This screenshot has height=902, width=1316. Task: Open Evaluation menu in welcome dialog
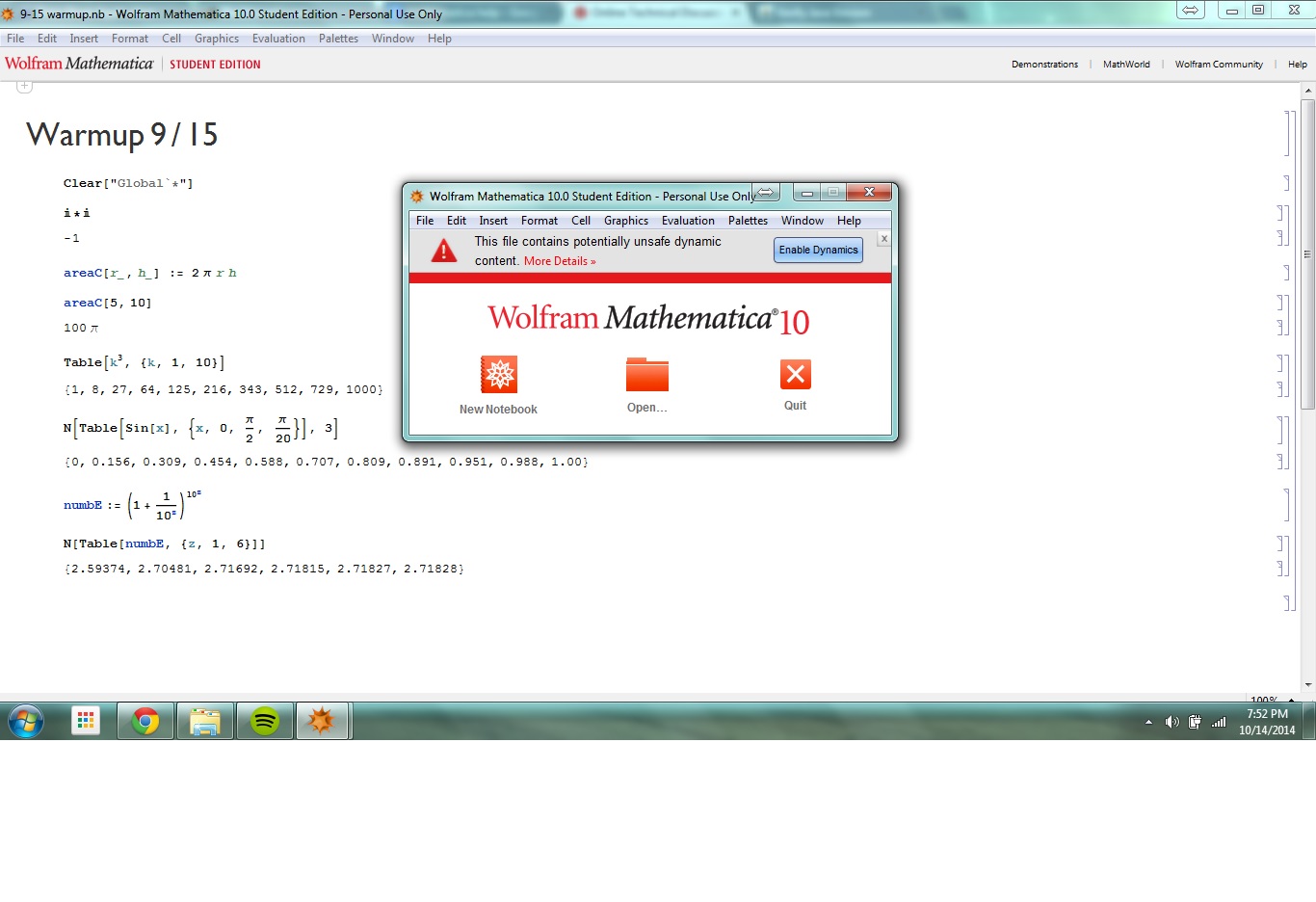[x=688, y=221]
